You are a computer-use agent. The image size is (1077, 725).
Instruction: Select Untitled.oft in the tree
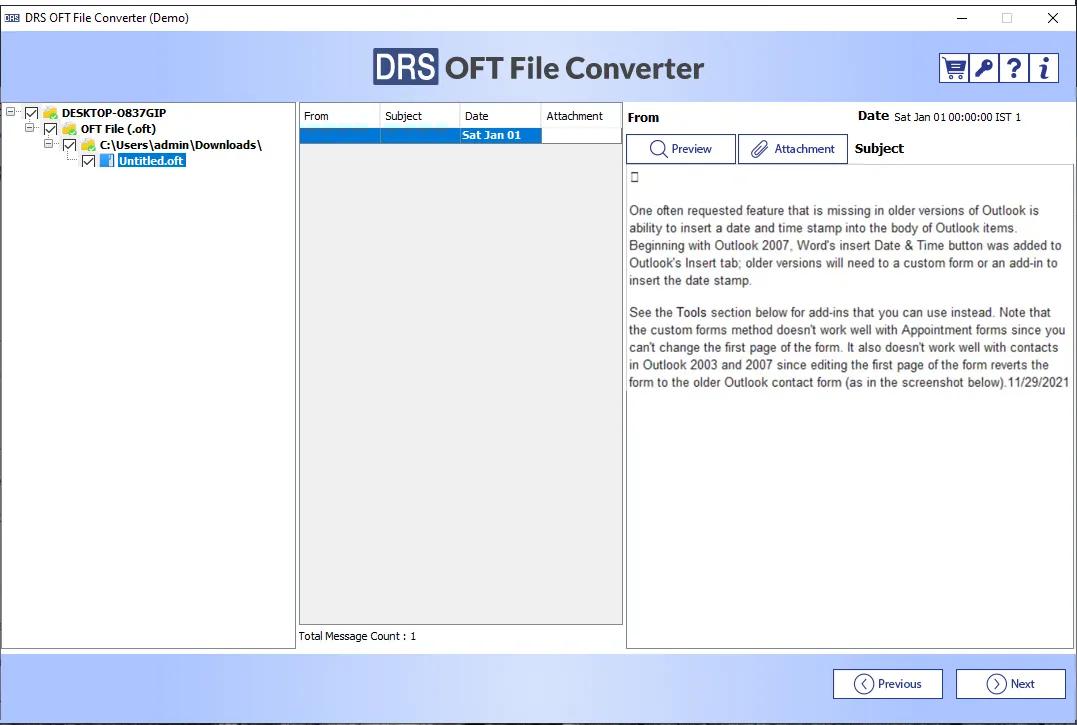pos(151,161)
